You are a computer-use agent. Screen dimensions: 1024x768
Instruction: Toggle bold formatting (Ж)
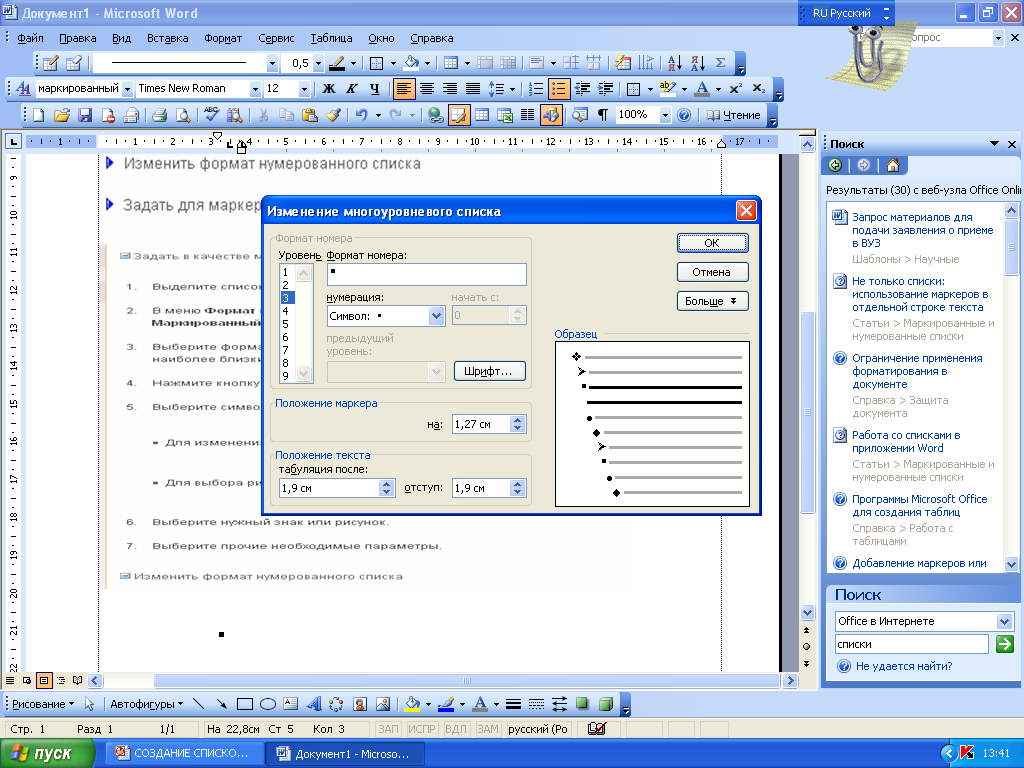point(326,88)
